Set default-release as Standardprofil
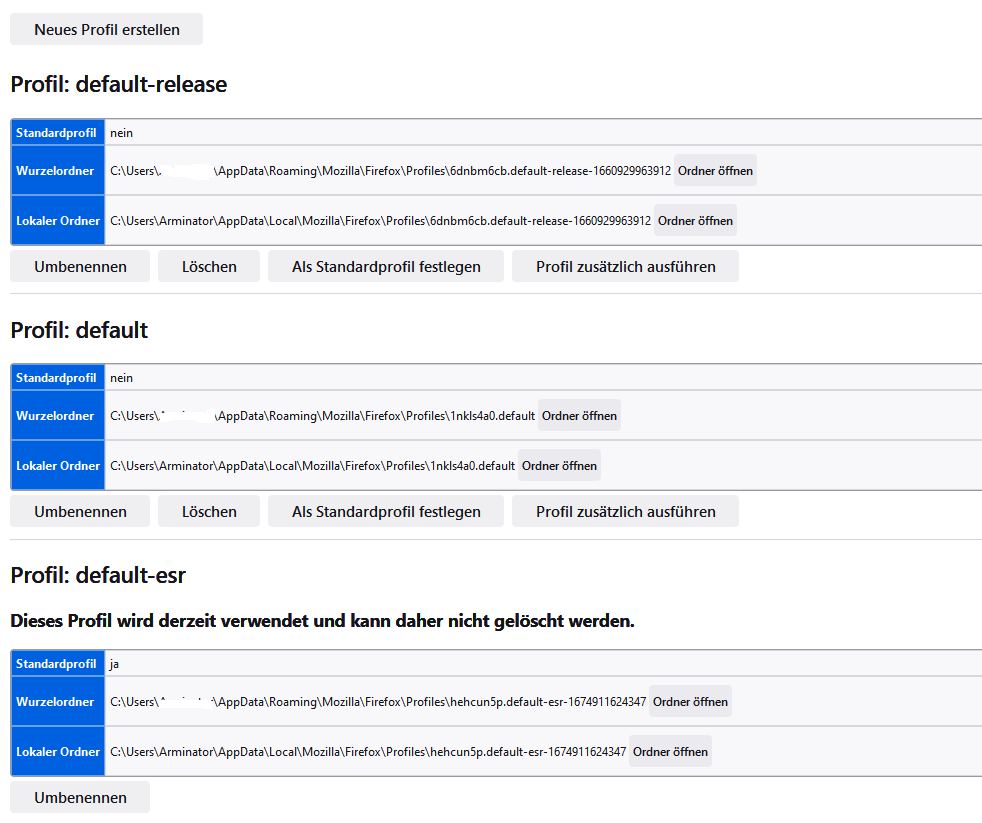The image size is (982, 823). [386, 266]
